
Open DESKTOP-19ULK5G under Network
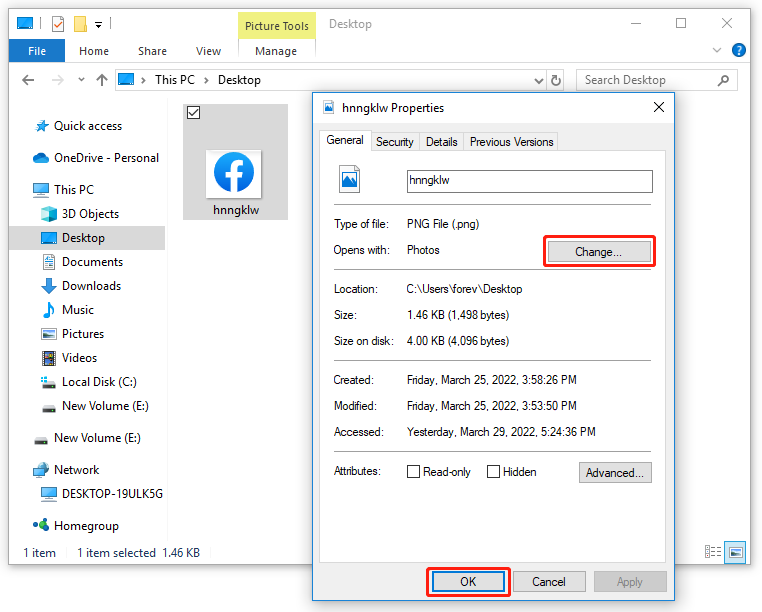112,494
